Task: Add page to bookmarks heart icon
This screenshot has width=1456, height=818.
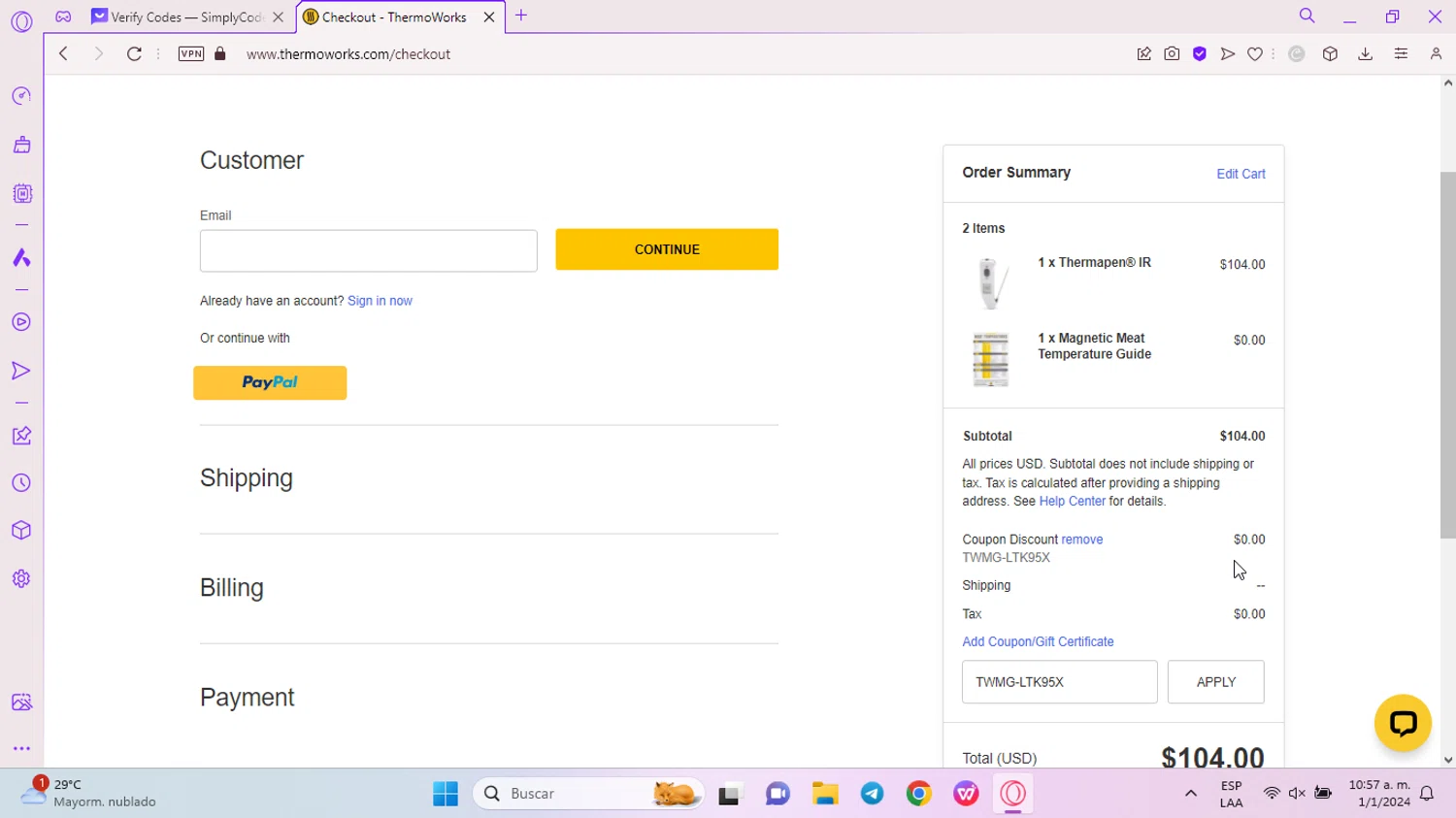Action: (x=1255, y=54)
